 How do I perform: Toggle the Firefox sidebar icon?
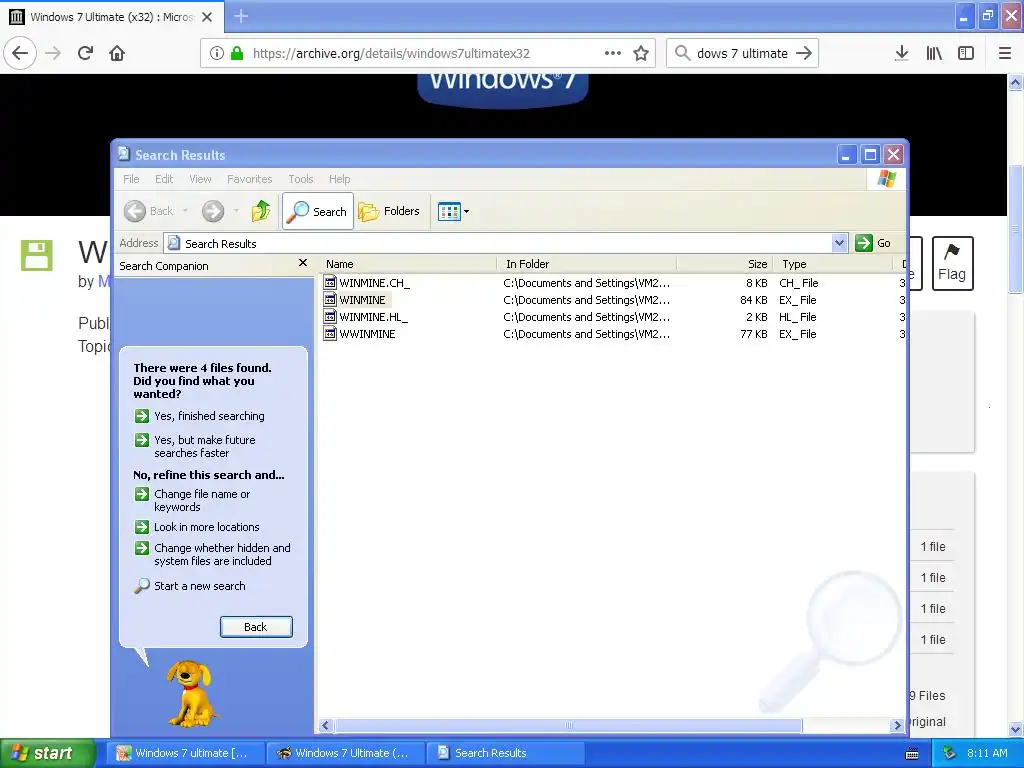(x=966, y=53)
